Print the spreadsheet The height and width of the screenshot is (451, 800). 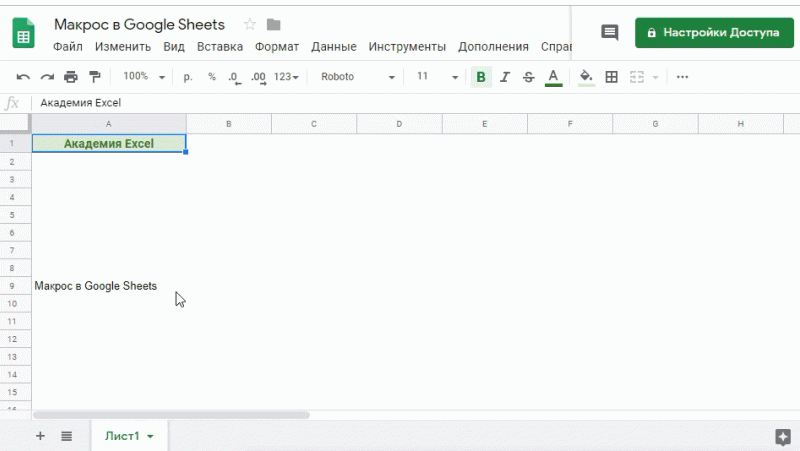(x=71, y=77)
